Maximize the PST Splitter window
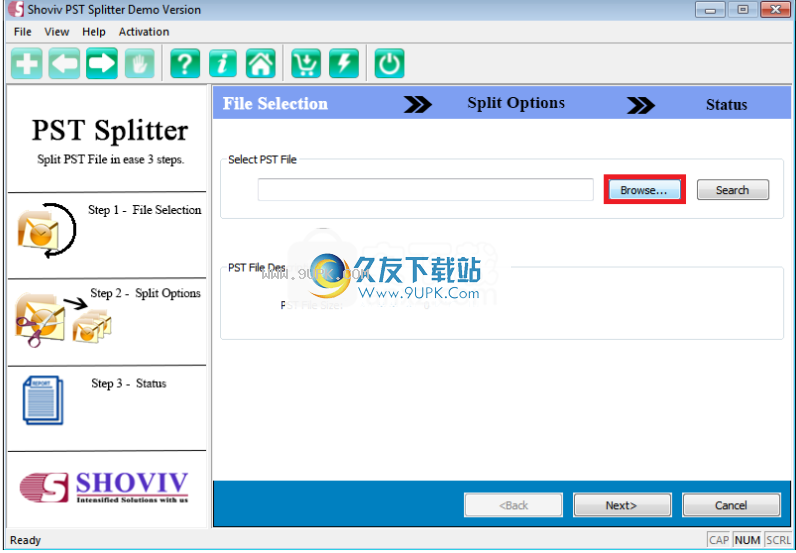This screenshot has height=553, width=796. click(x=743, y=10)
